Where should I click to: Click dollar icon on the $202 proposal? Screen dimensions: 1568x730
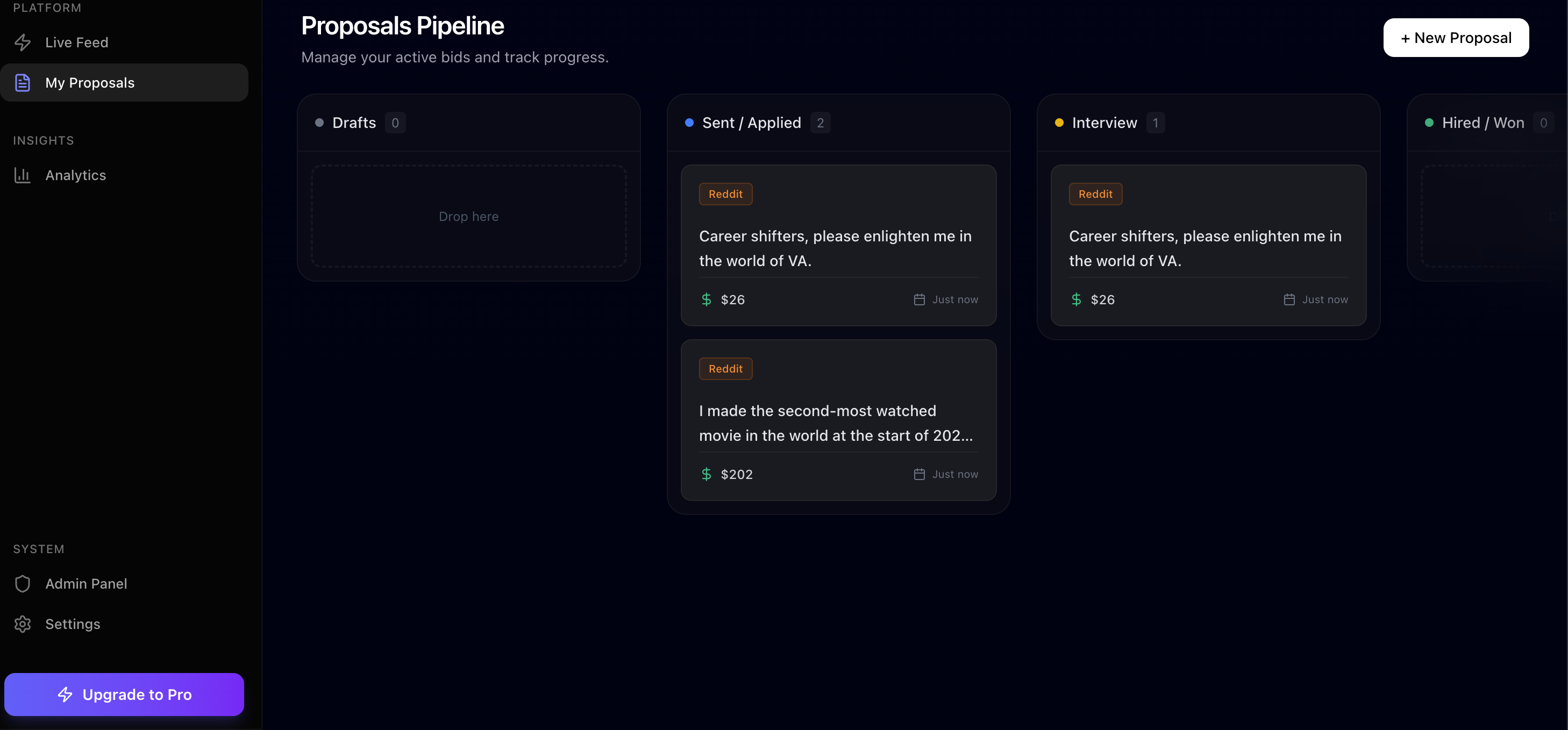706,475
